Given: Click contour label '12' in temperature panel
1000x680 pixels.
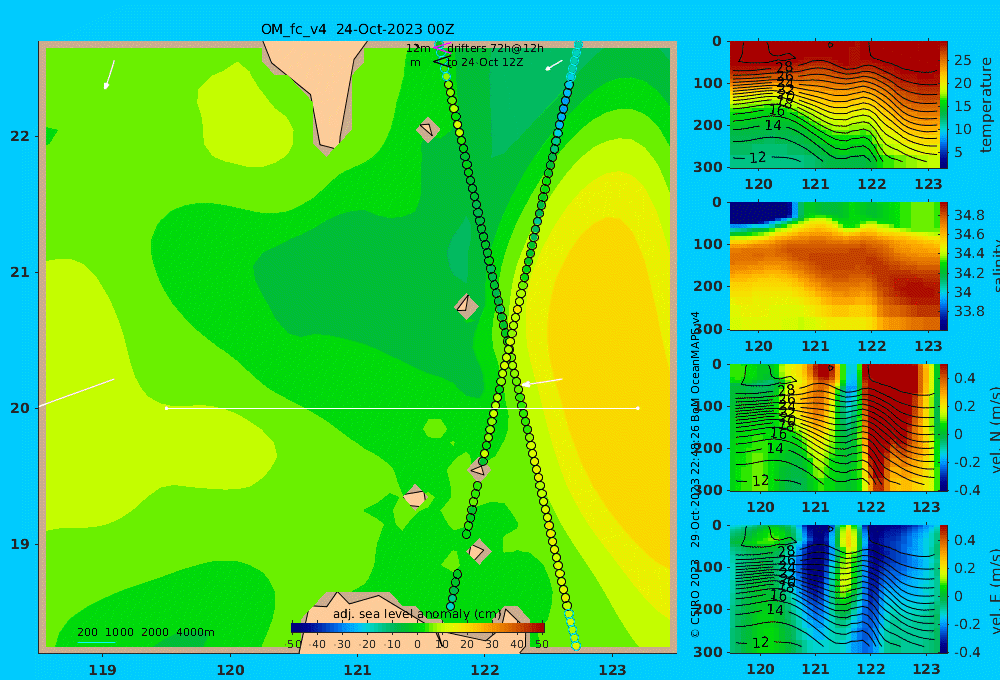Looking at the screenshot, I should pos(758,158).
